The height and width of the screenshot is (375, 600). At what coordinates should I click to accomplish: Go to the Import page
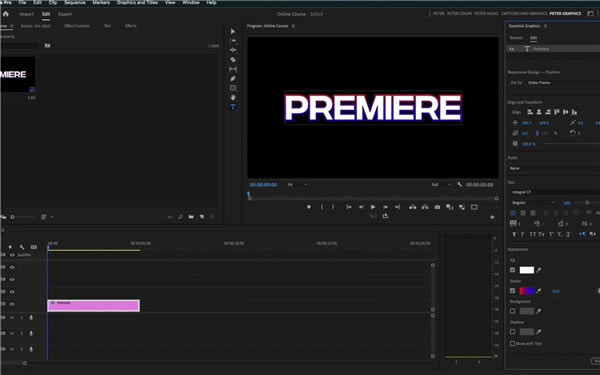click(26, 14)
